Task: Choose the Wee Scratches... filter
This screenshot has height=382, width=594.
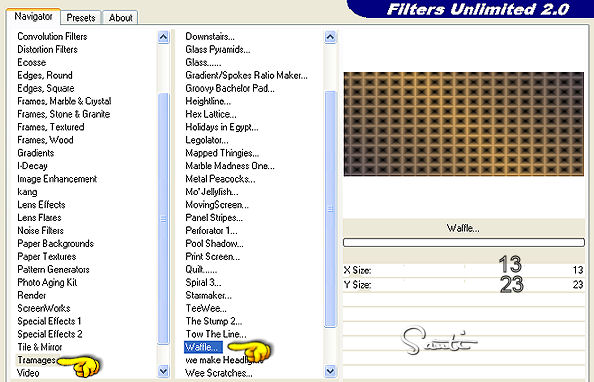Action: [219, 373]
